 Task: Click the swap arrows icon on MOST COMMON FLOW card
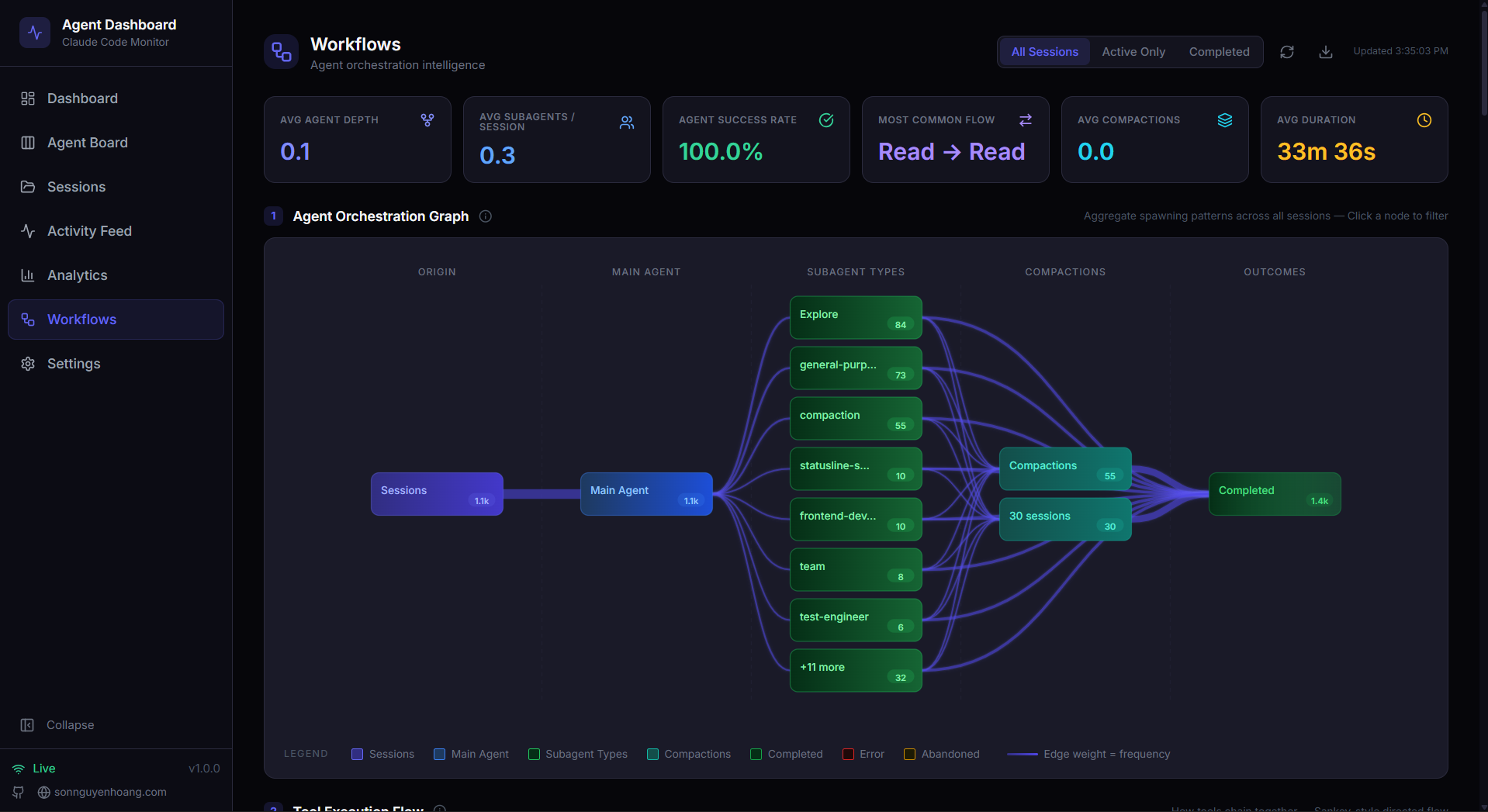click(x=1025, y=119)
